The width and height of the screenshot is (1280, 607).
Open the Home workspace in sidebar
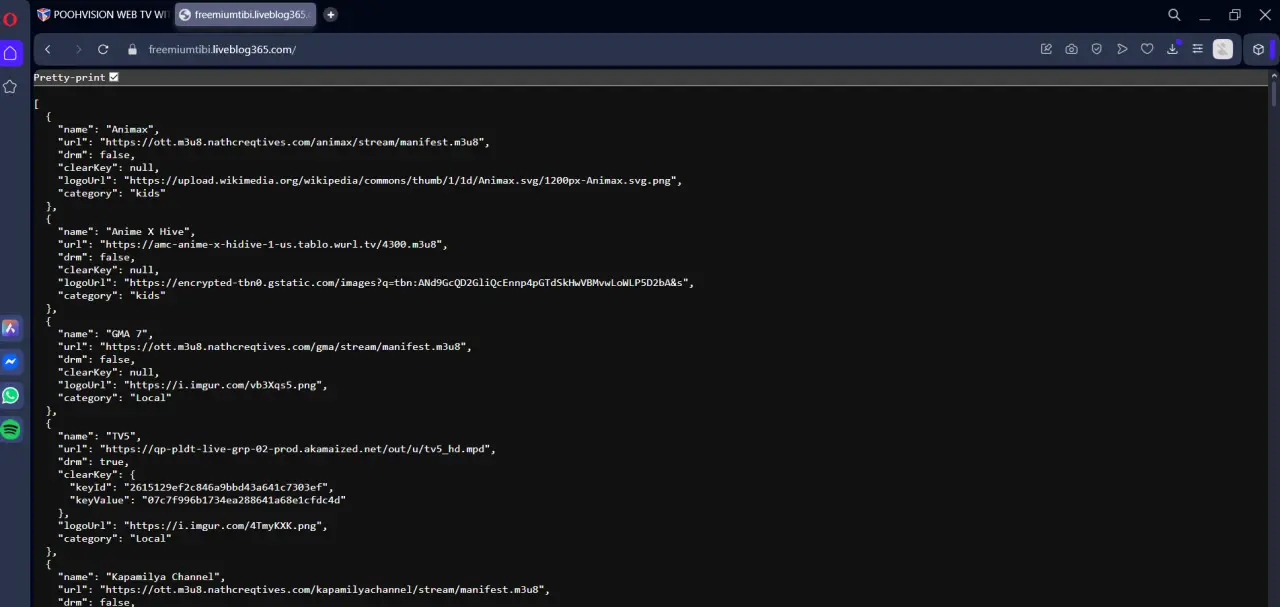coord(10,53)
